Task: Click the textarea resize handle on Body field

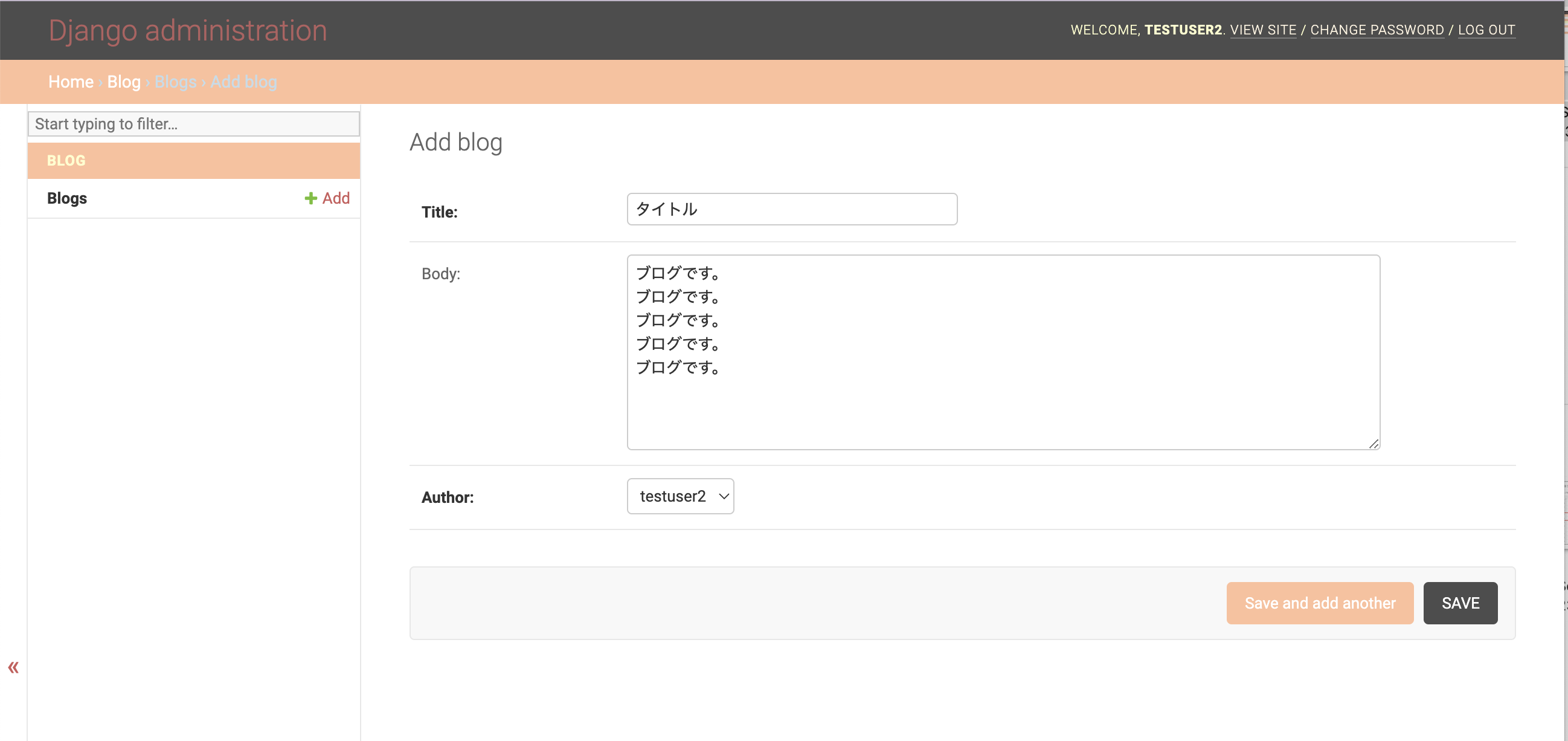Action: pos(1375,443)
